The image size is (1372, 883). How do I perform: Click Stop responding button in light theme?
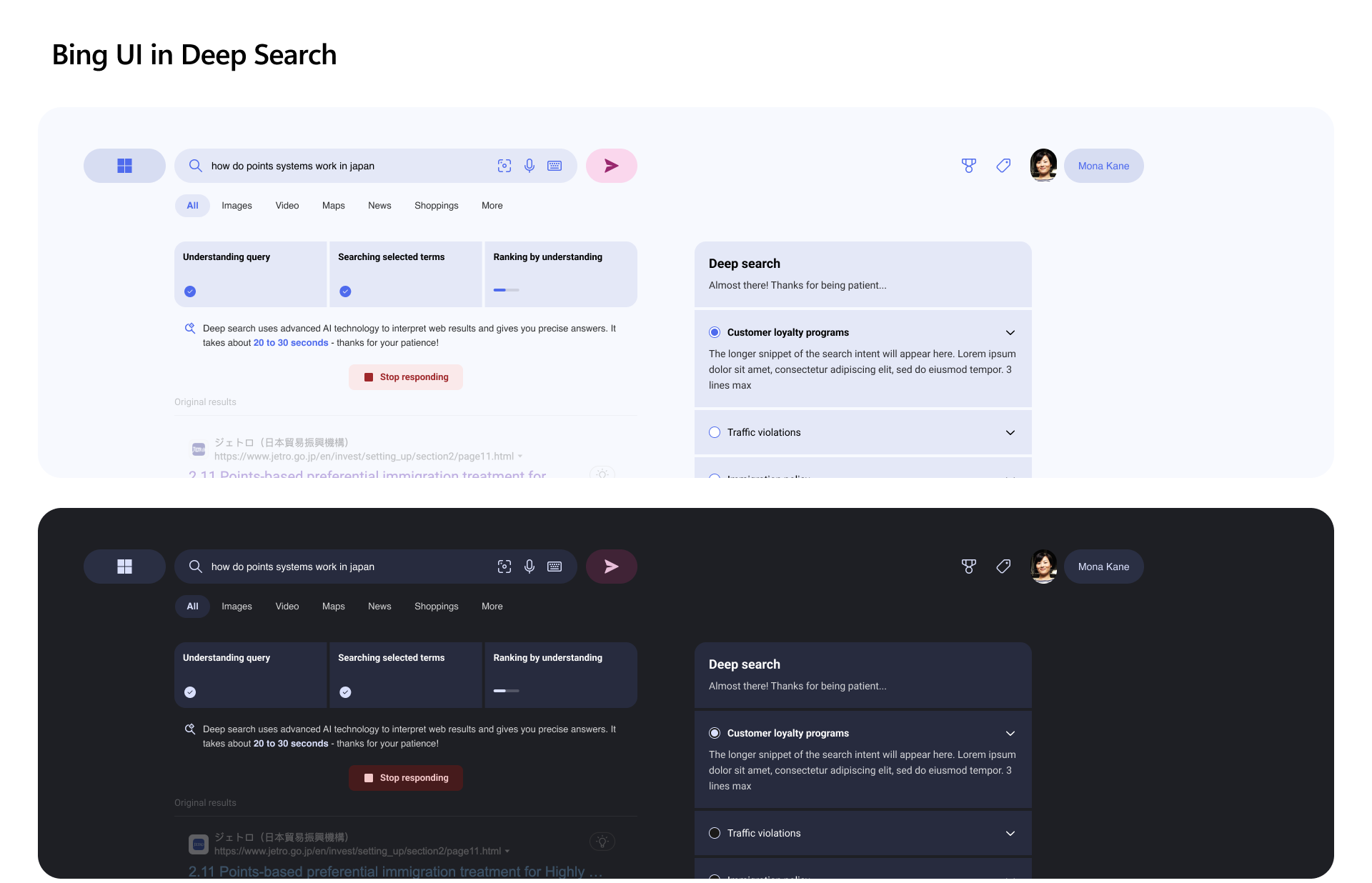tap(406, 377)
